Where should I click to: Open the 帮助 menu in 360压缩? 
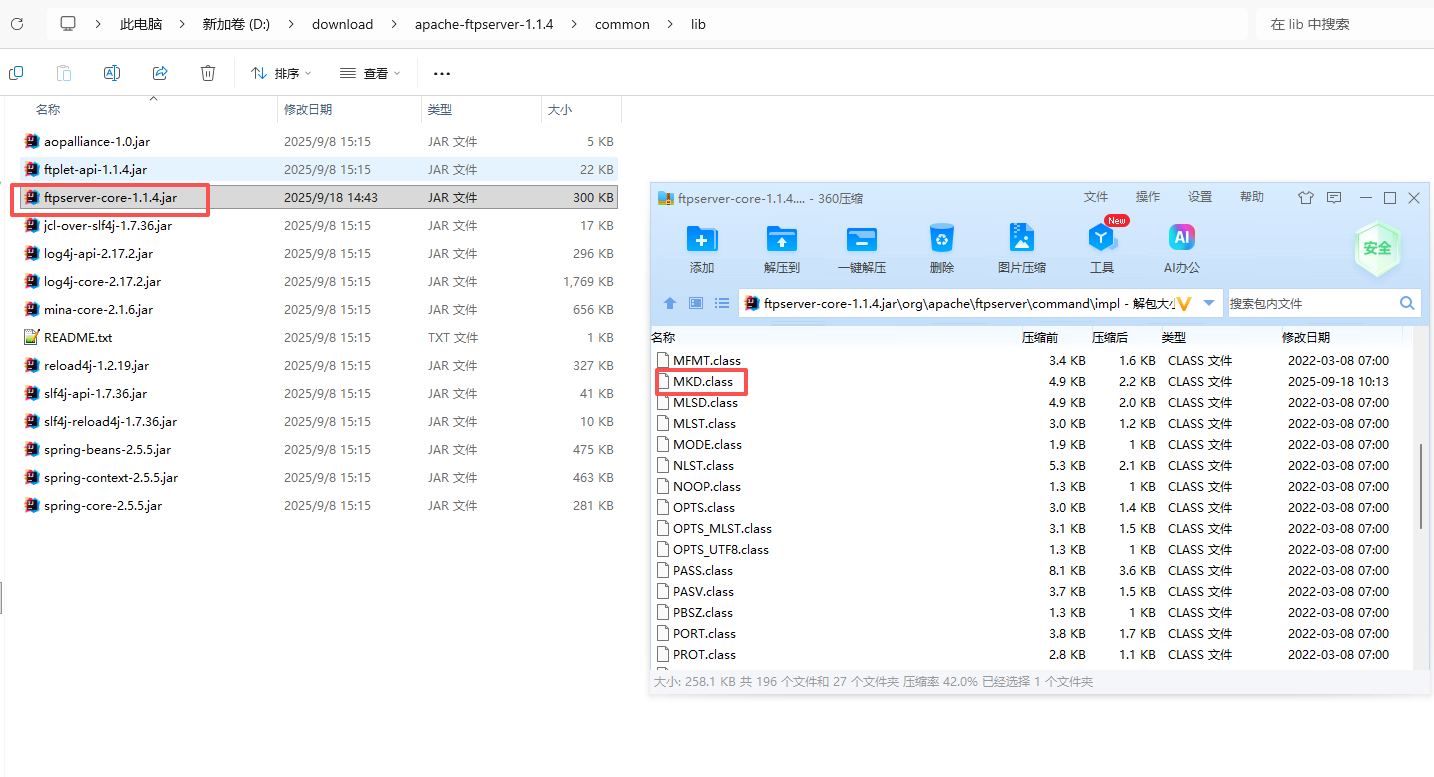pos(1251,197)
